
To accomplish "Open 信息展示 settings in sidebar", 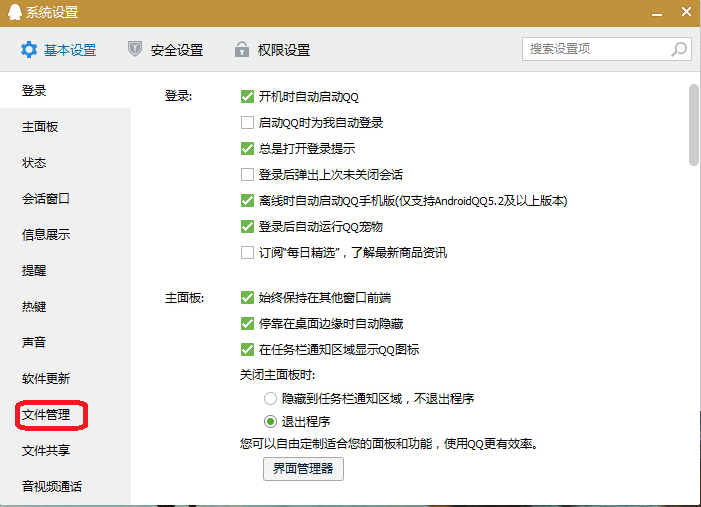I will (x=65, y=235).
